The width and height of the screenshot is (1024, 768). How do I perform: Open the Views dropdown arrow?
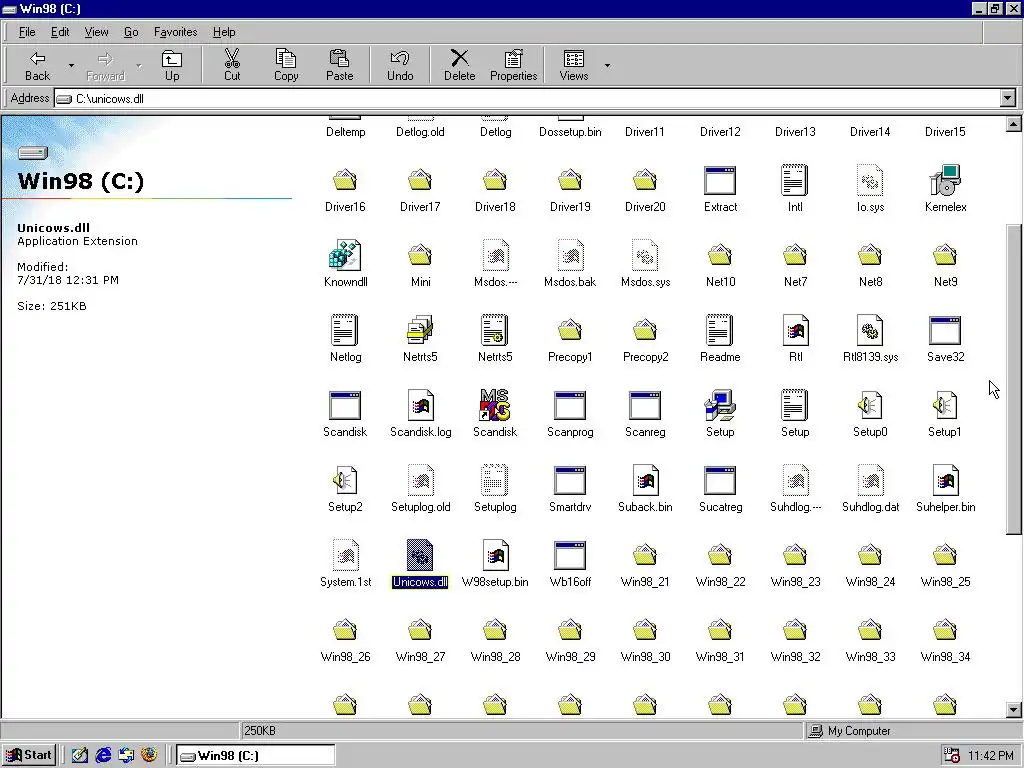[607, 65]
